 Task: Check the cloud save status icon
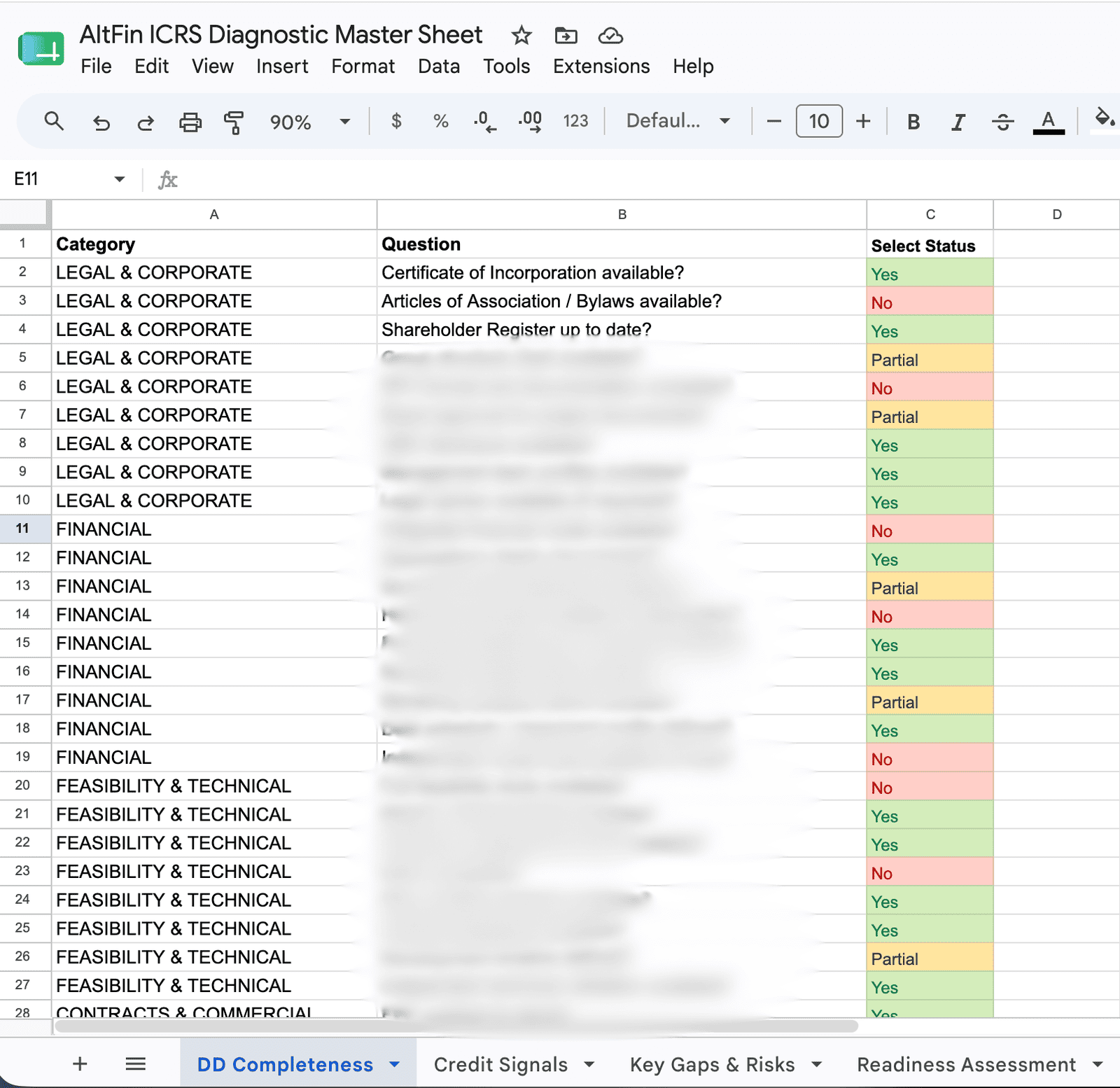610,35
